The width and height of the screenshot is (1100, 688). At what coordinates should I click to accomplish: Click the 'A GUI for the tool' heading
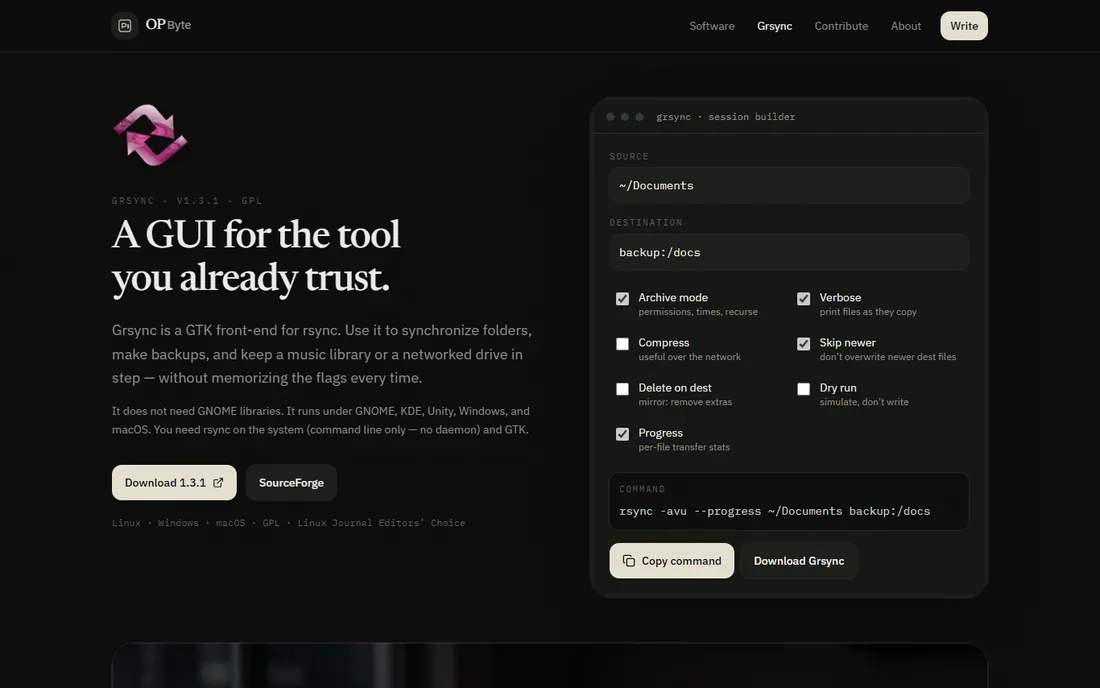point(256,234)
